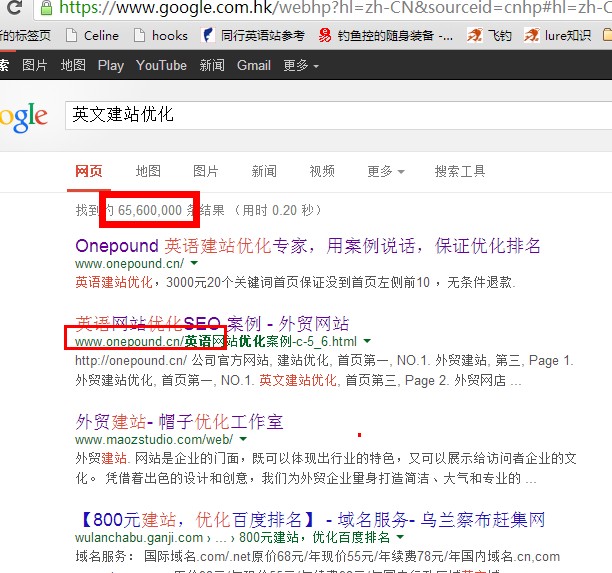Click snippet text 英语建站优化, 3000元20个关键词
The width and height of the screenshot is (612, 573).
295,282
